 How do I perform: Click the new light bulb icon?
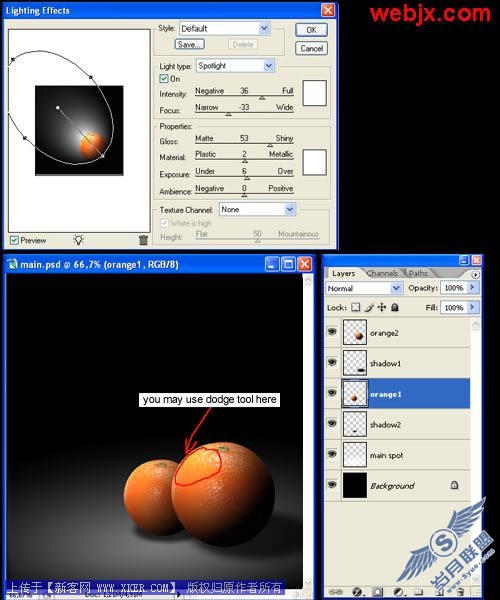(x=78, y=240)
